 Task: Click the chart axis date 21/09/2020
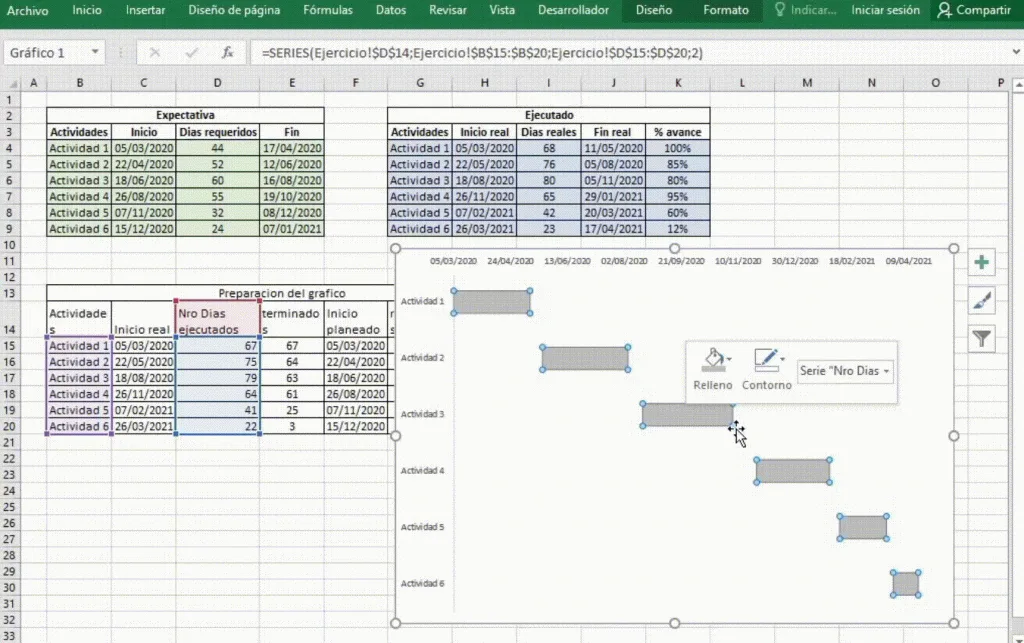tap(681, 261)
